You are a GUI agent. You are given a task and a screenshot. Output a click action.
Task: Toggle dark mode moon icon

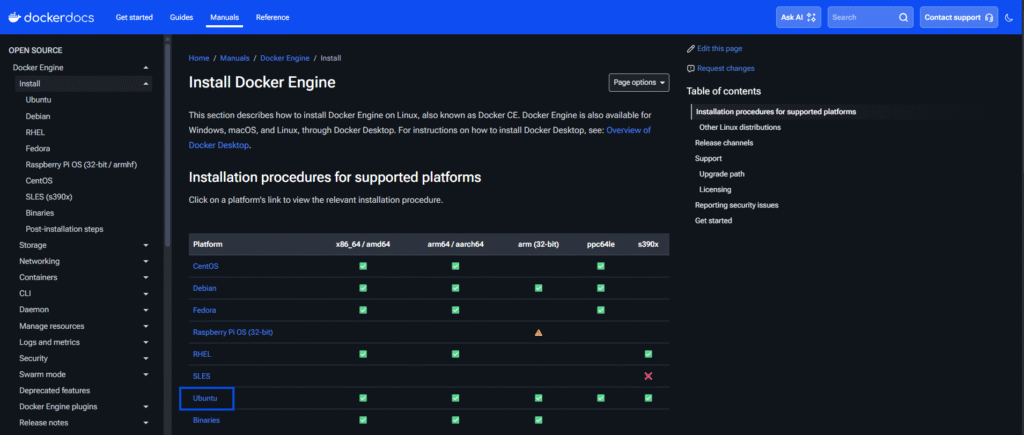click(x=1010, y=17)
